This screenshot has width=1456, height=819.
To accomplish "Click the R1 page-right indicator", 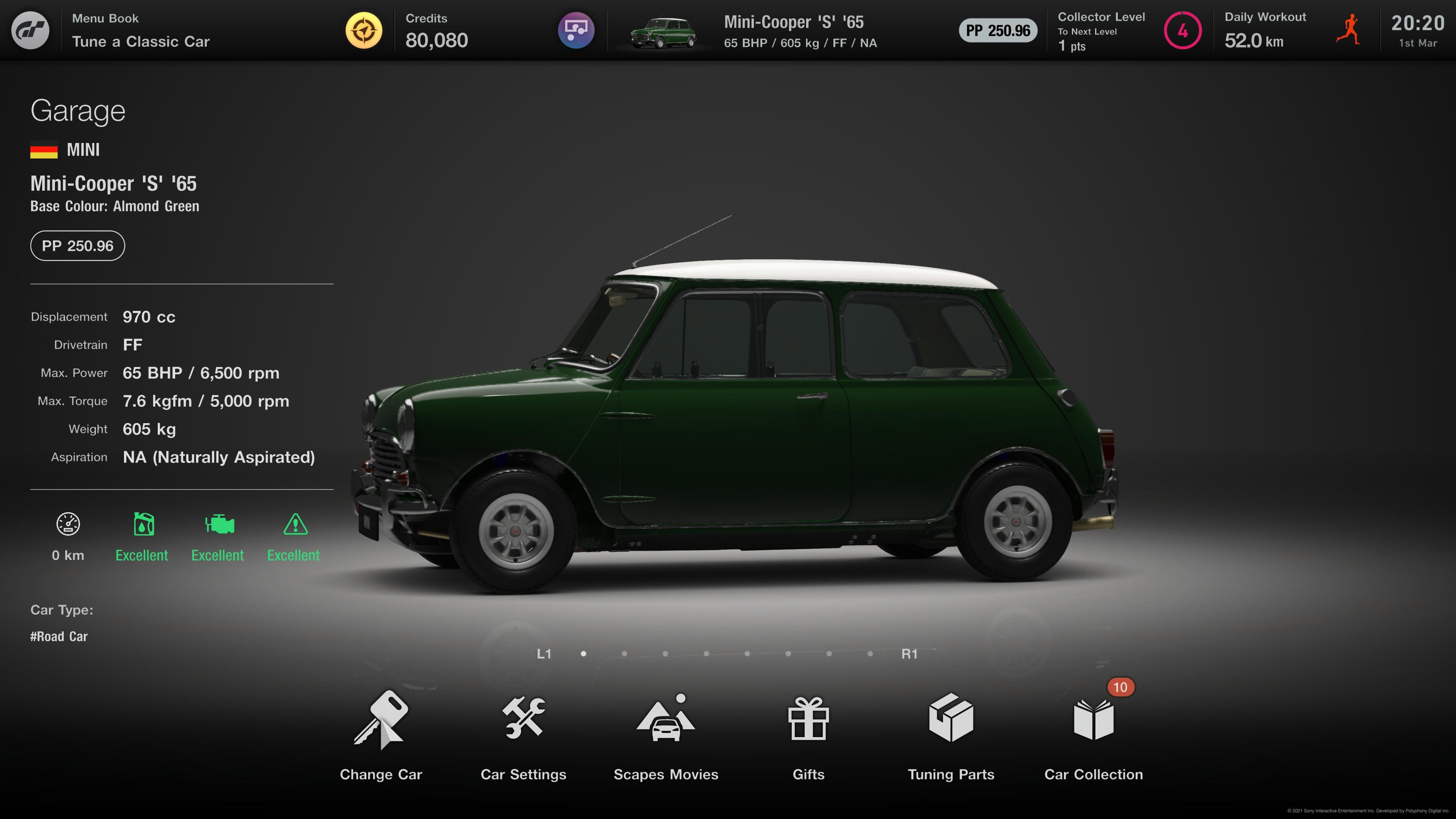I will pos(910,654).
